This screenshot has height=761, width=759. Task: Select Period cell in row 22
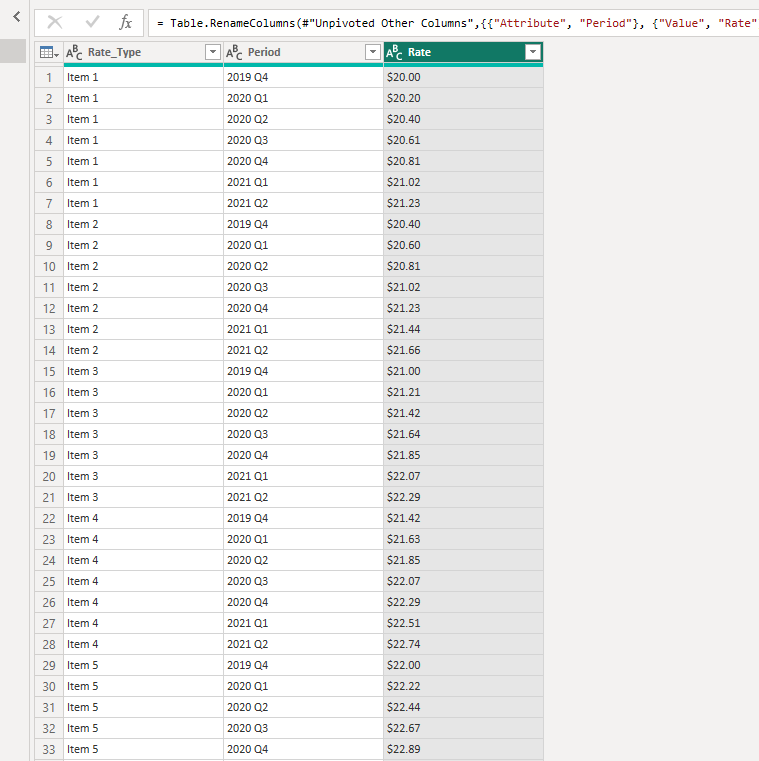(303, 518)
